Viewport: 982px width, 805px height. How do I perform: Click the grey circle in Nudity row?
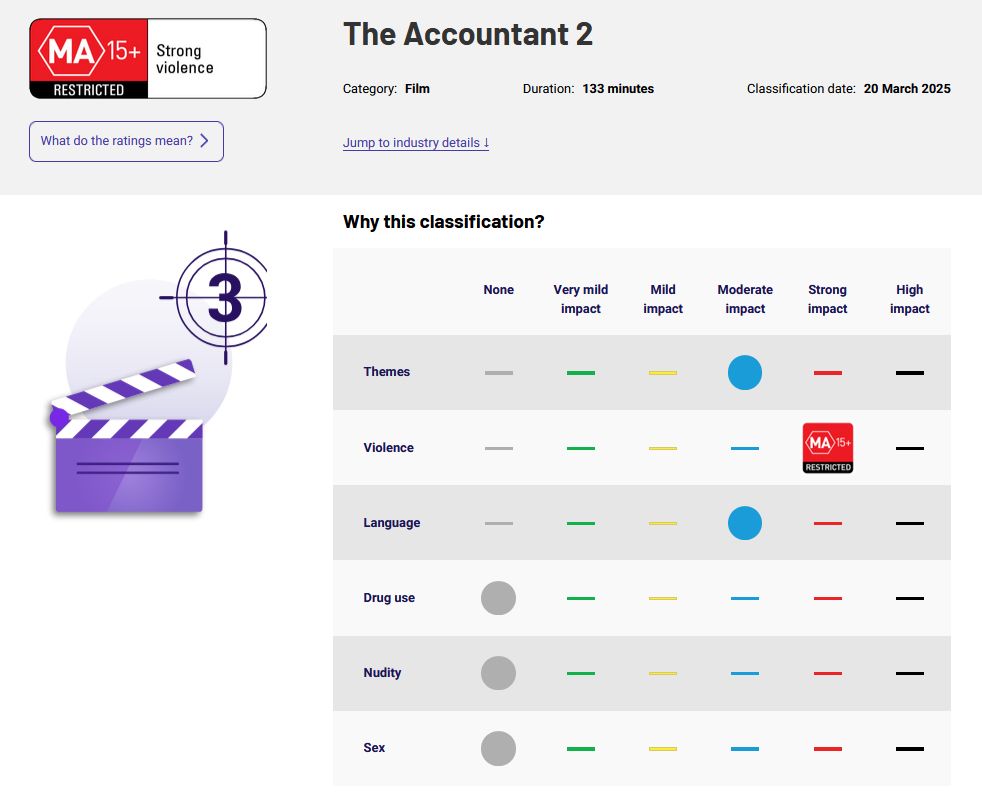pyautogui.click(x=499, y=673)
